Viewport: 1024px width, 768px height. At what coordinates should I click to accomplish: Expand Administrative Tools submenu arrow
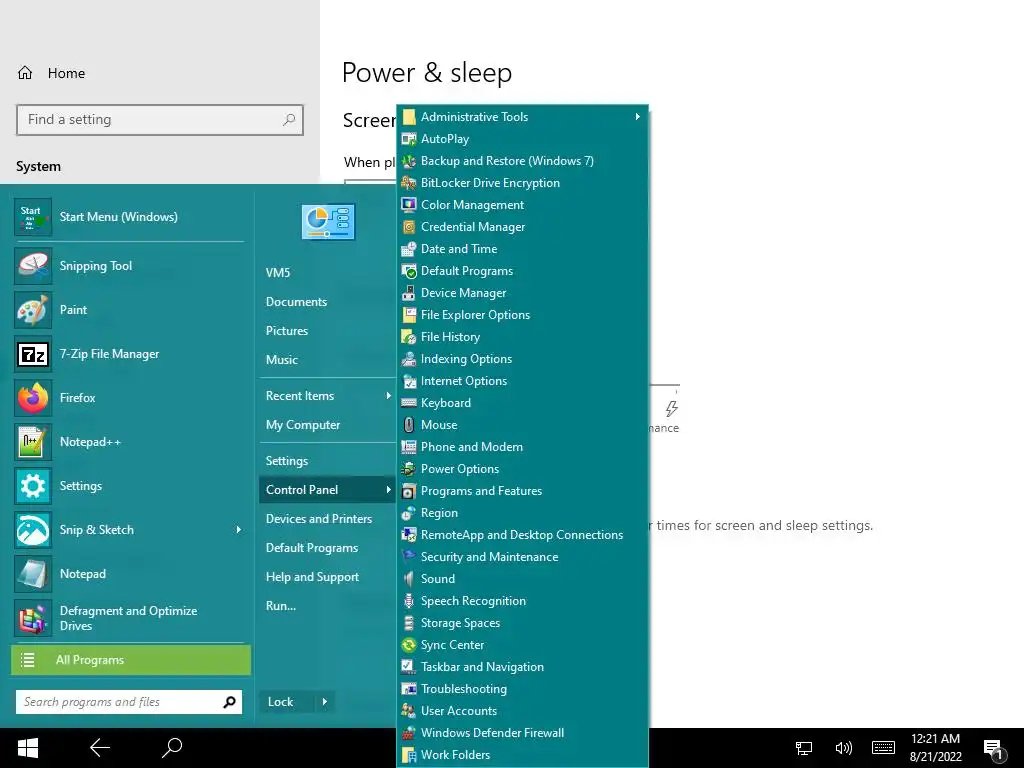637,116
